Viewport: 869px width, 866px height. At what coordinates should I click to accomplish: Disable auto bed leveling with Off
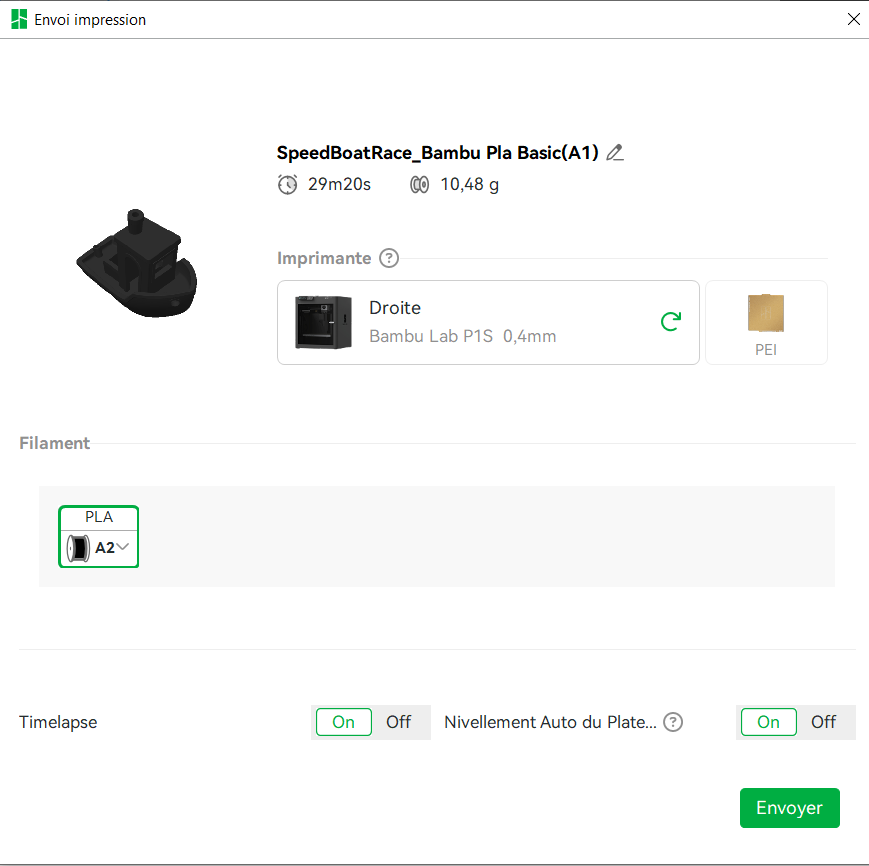click(x=824, y=722)
